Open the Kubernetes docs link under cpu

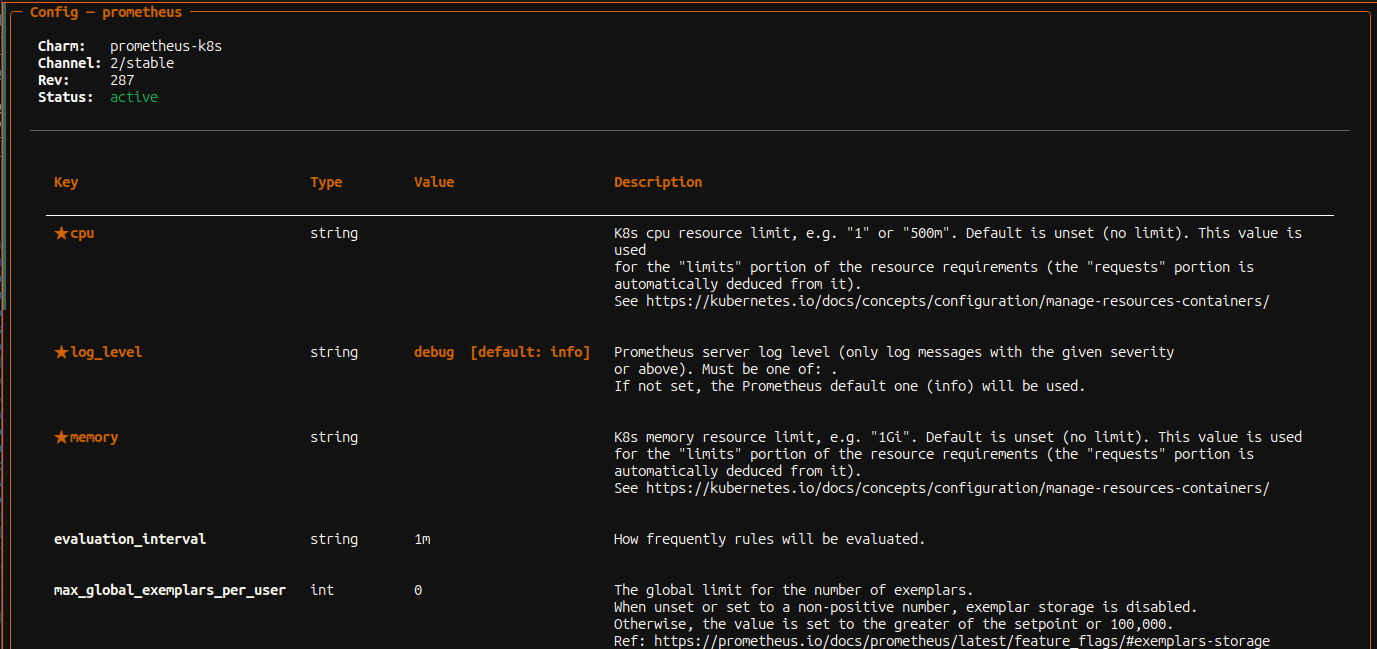point(957,301)
